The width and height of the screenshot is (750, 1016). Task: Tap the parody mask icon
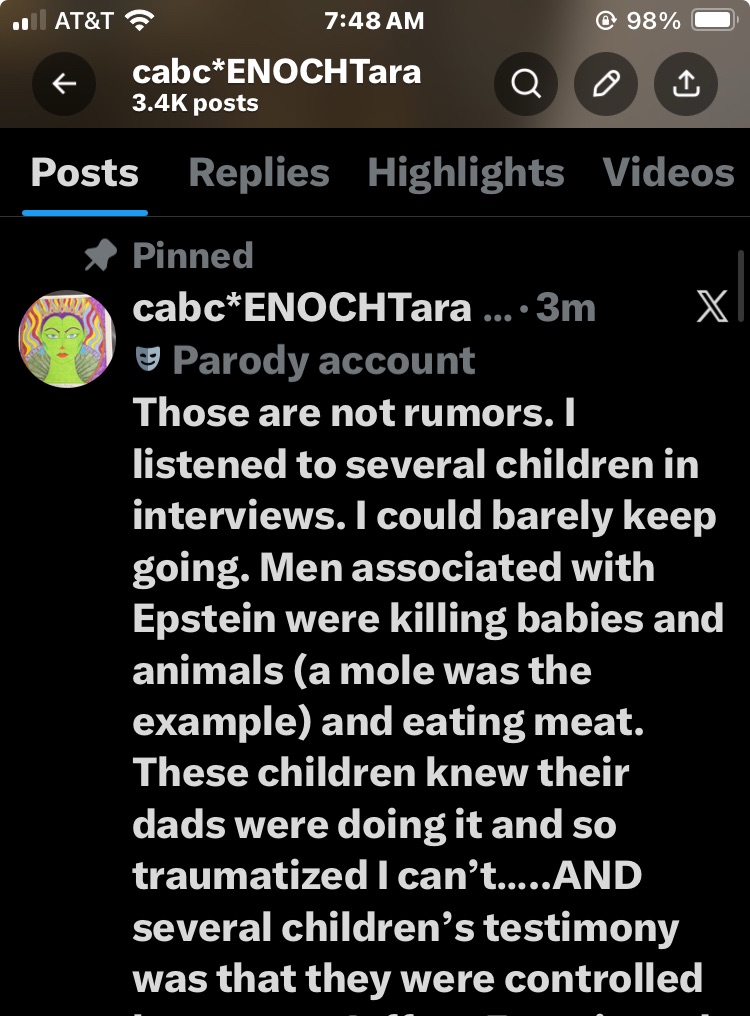pos(147,357)
